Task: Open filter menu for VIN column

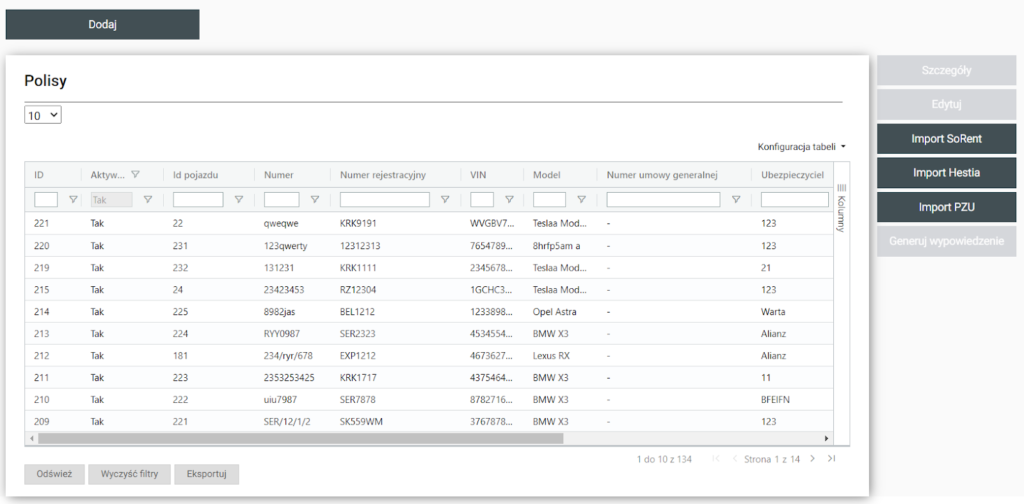Action: pos(509,200)
